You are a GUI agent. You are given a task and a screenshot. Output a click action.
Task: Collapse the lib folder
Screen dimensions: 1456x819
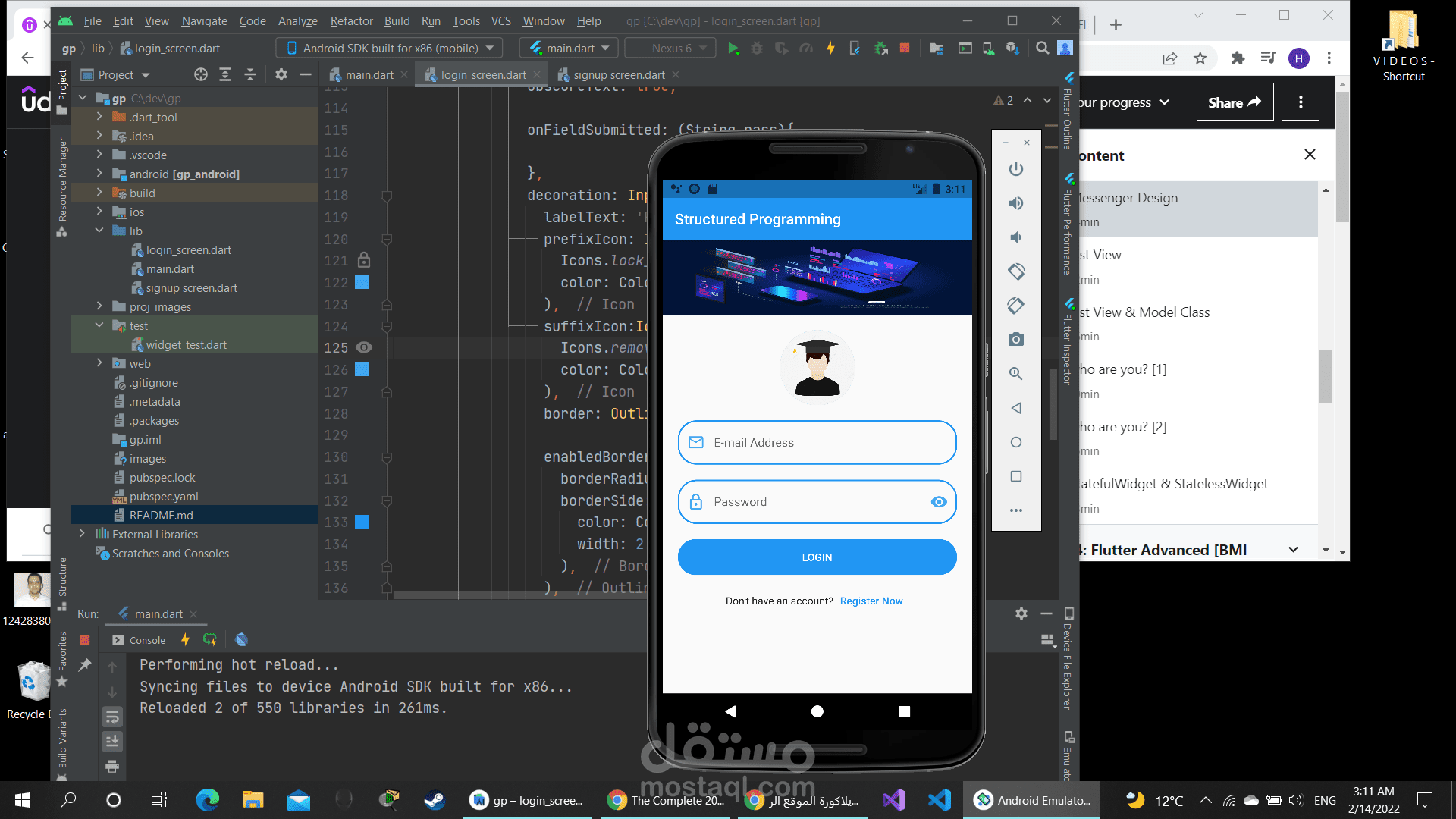pyautogui.click(x=99, y=231)
